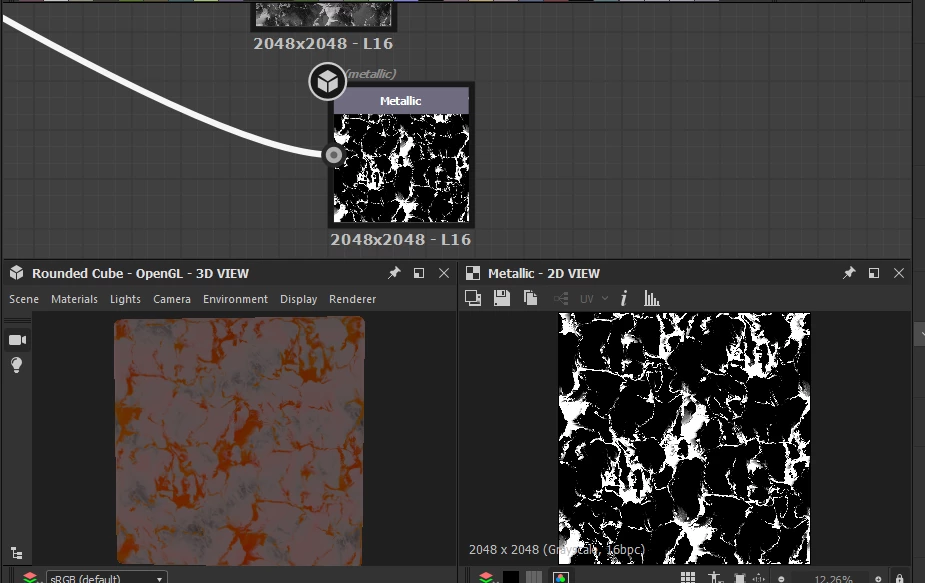Click the copy image icon in 2D view toolbar
The width and height of the screenshot is (925, 583).
[530, 299]
